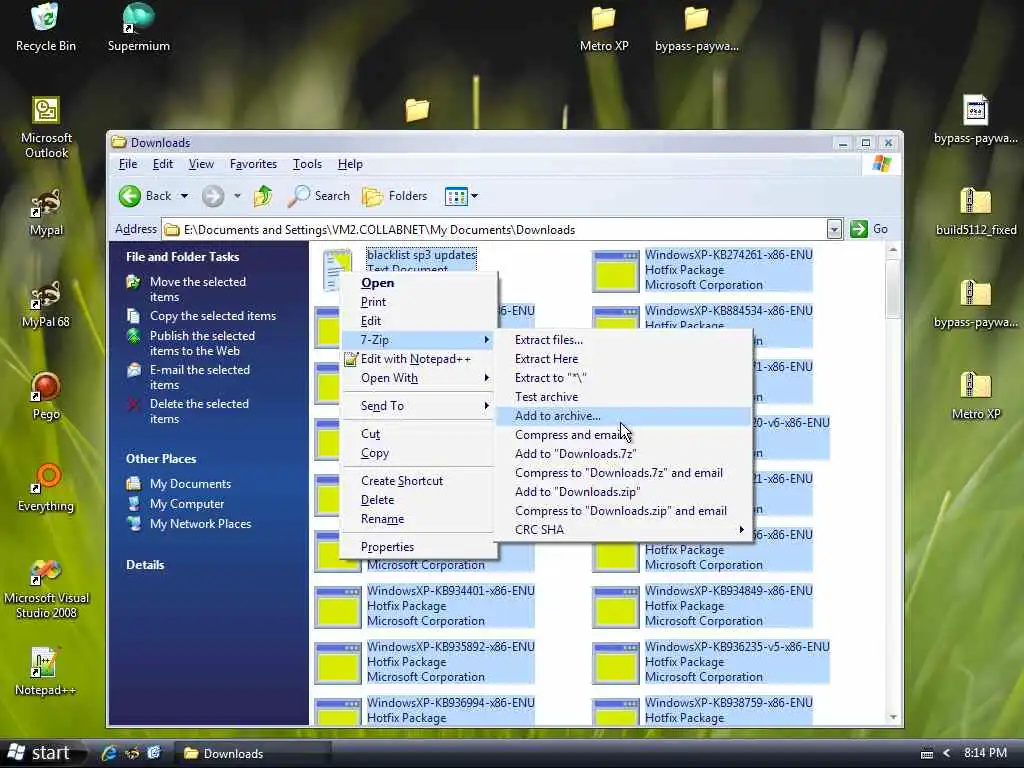Open the address bar dropdown list
The image size is (1024, 768).
pos(834,229)
